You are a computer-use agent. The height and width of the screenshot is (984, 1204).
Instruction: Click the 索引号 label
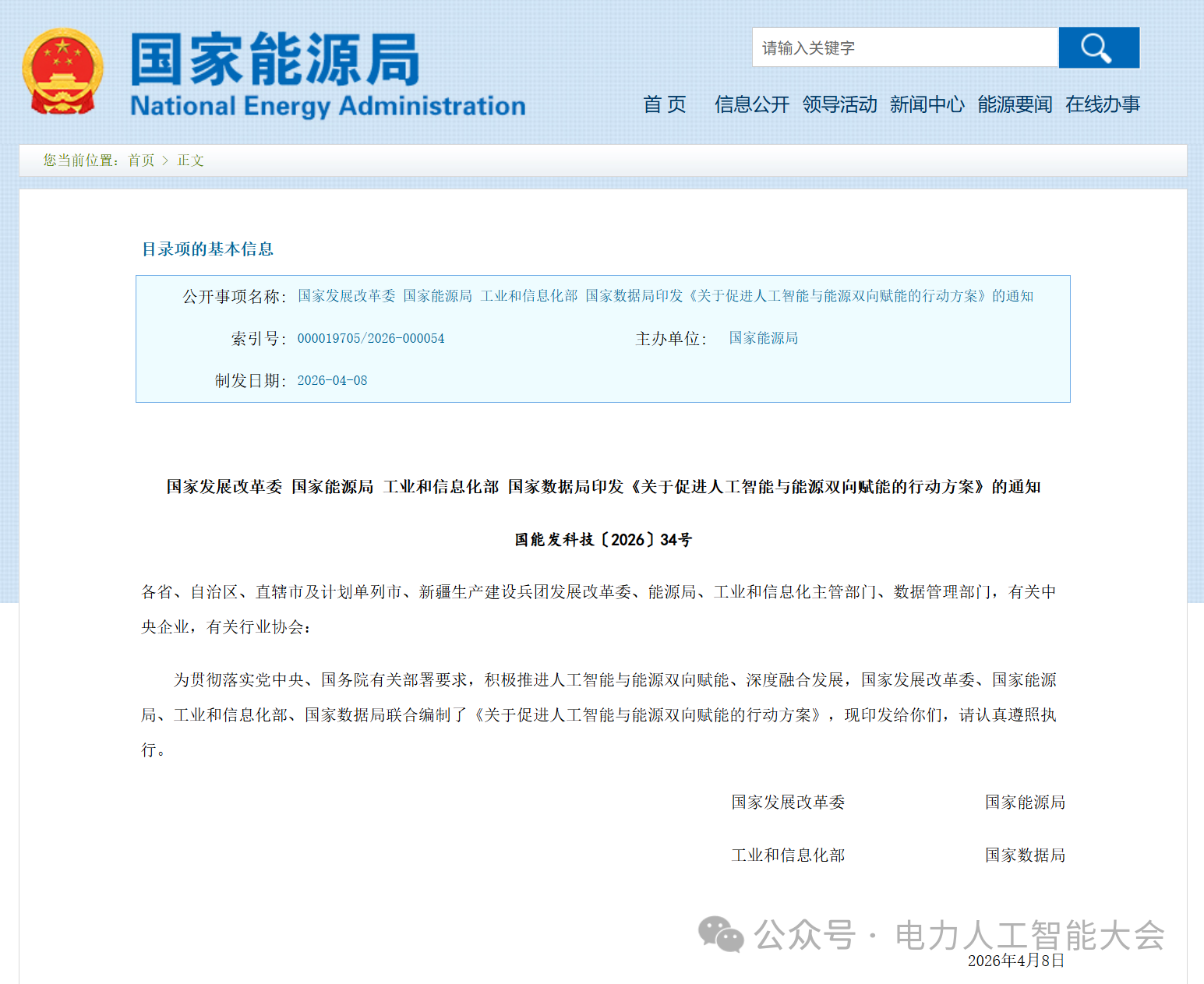point(259,339)
